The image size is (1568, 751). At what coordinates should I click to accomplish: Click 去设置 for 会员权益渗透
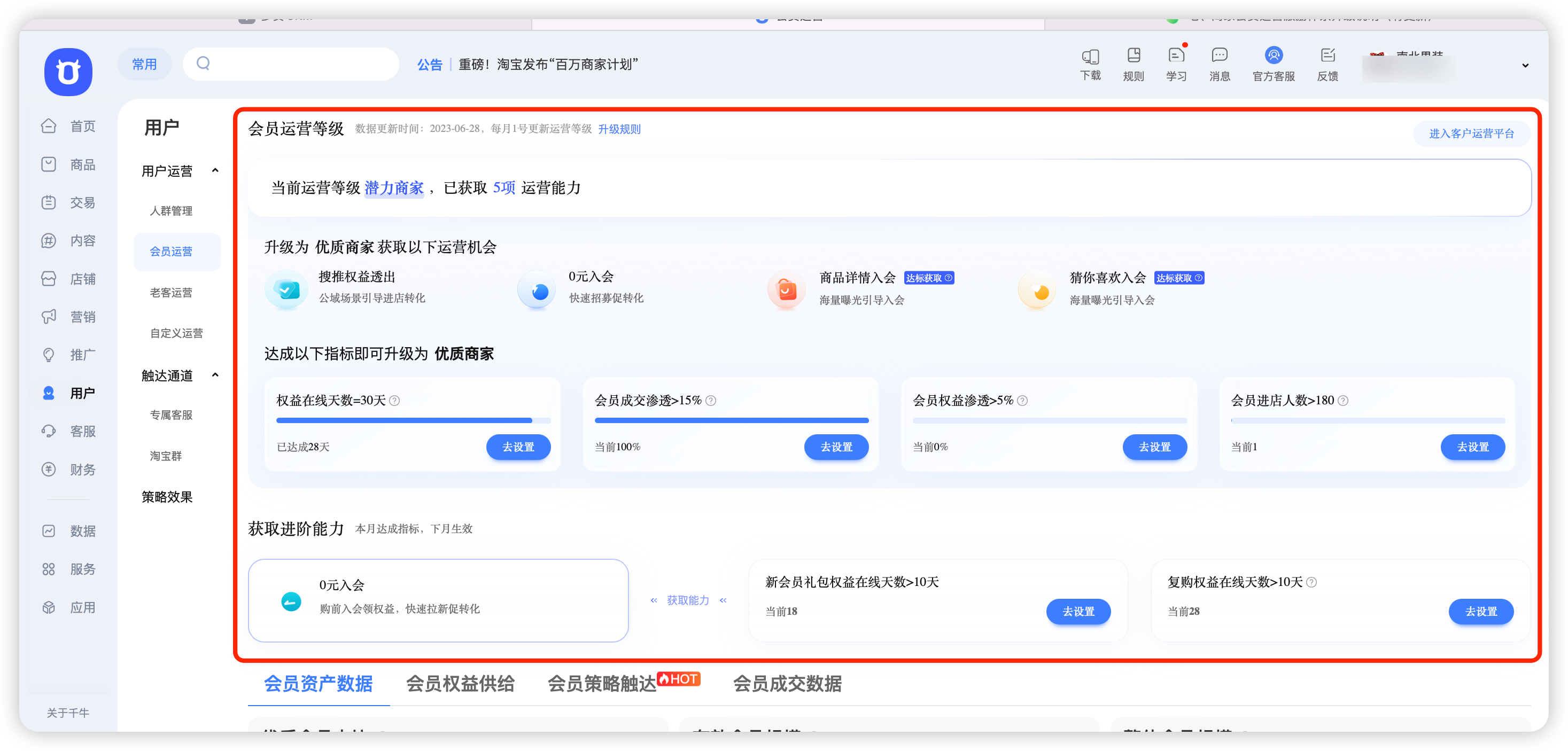1155,447
